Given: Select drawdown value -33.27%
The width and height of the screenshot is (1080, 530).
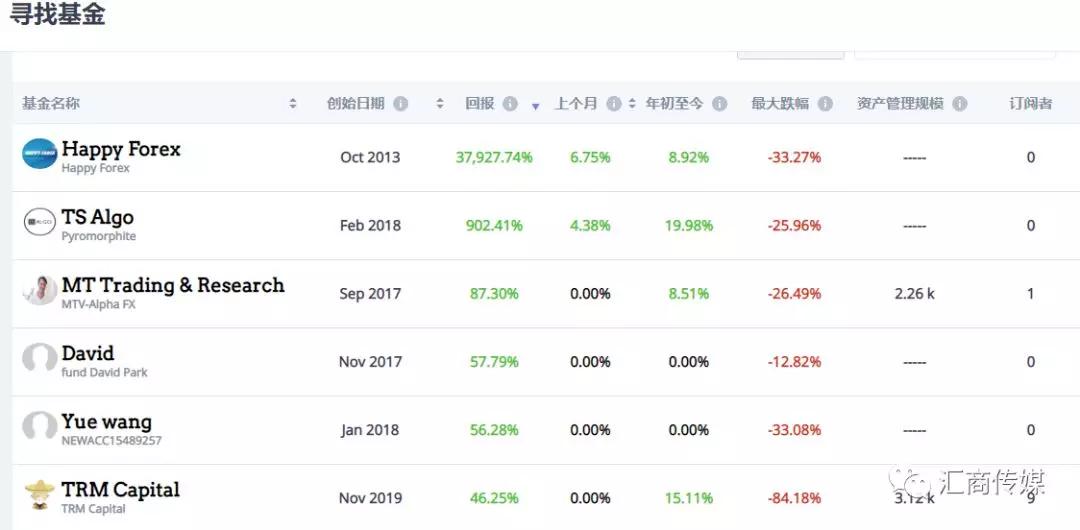Looking at the screenshot, I should (794, 157).
